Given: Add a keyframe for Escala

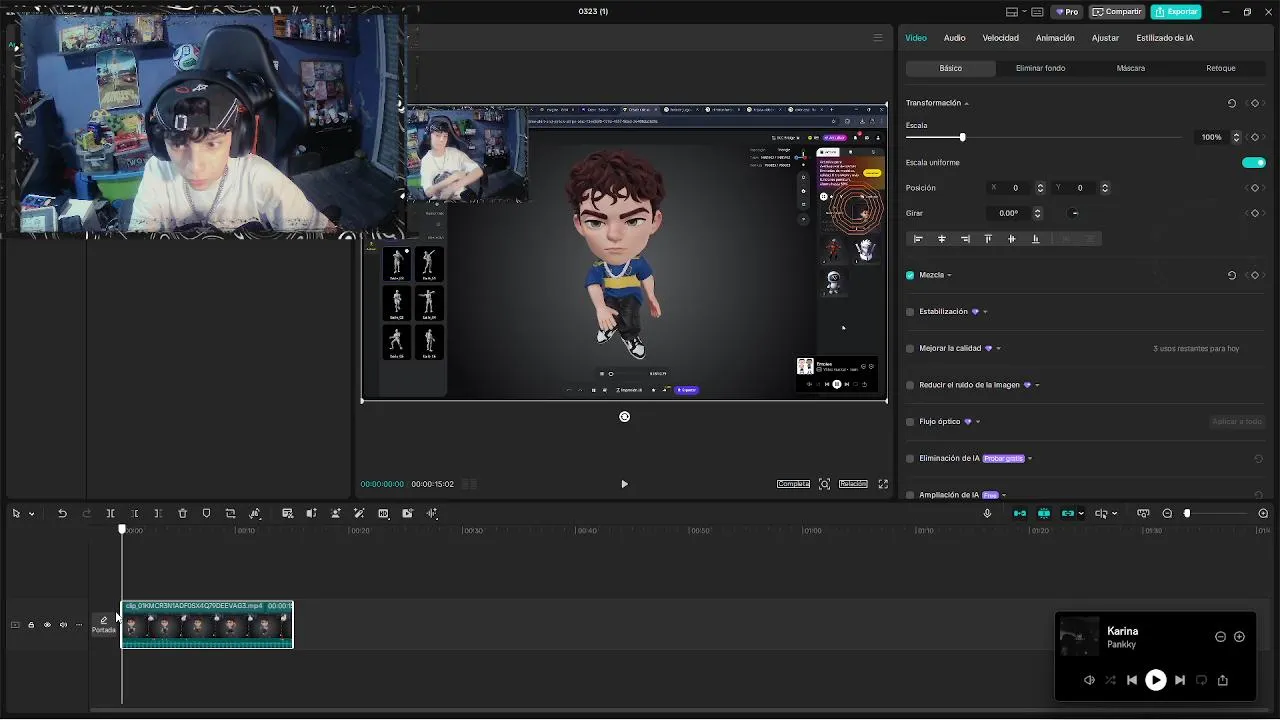Looking at the screenshot, I should pyautogui.click(x=1255, y=137).
